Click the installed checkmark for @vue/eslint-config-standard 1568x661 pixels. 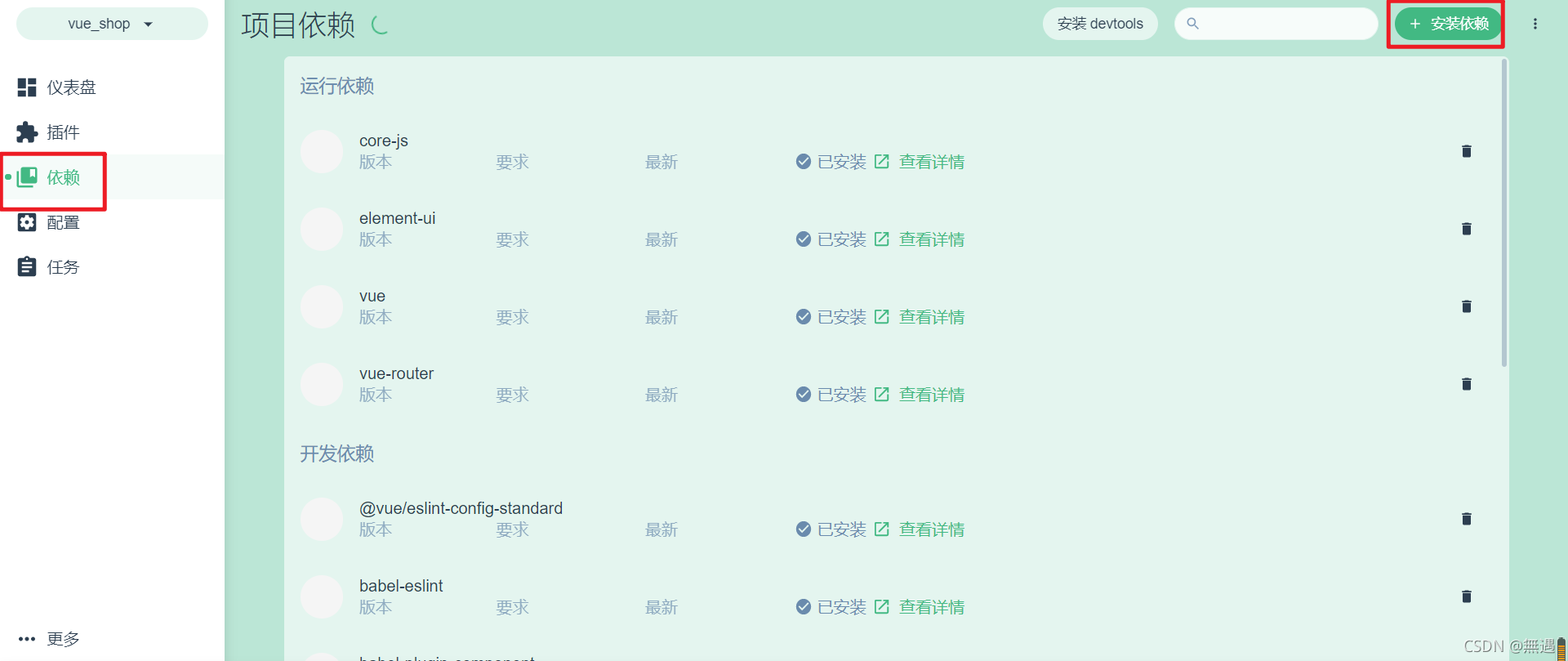[x=804, y=529]
